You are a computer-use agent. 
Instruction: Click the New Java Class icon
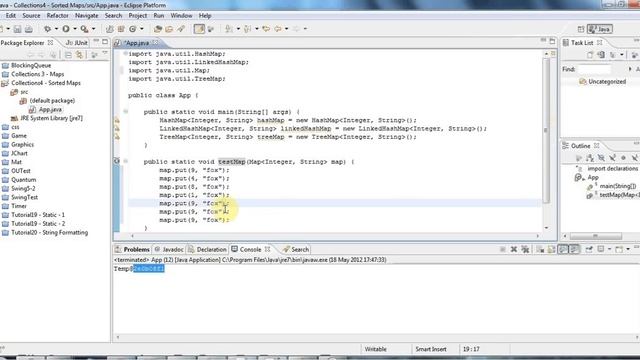(x=133, y=29)
